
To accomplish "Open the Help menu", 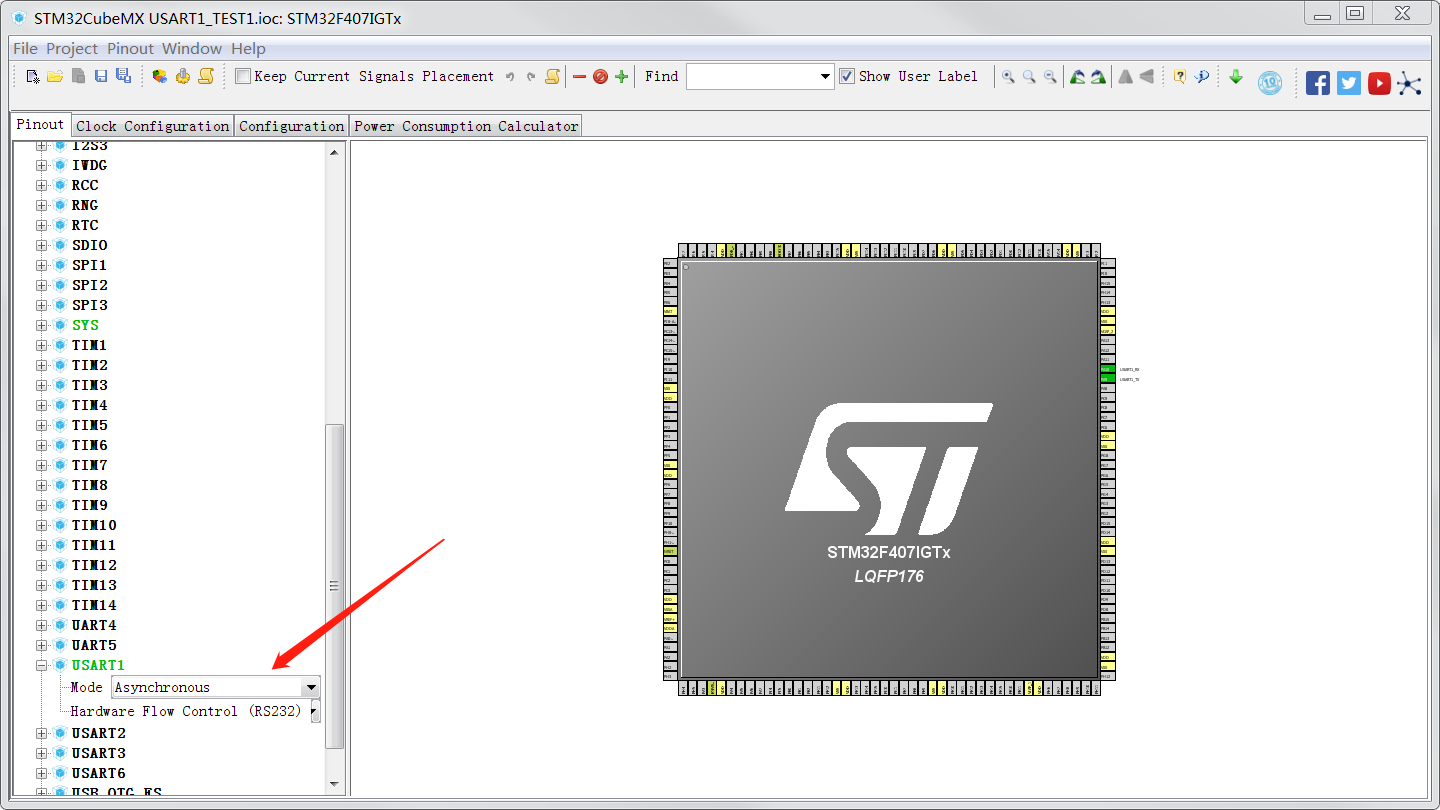I will pos(248,48).
